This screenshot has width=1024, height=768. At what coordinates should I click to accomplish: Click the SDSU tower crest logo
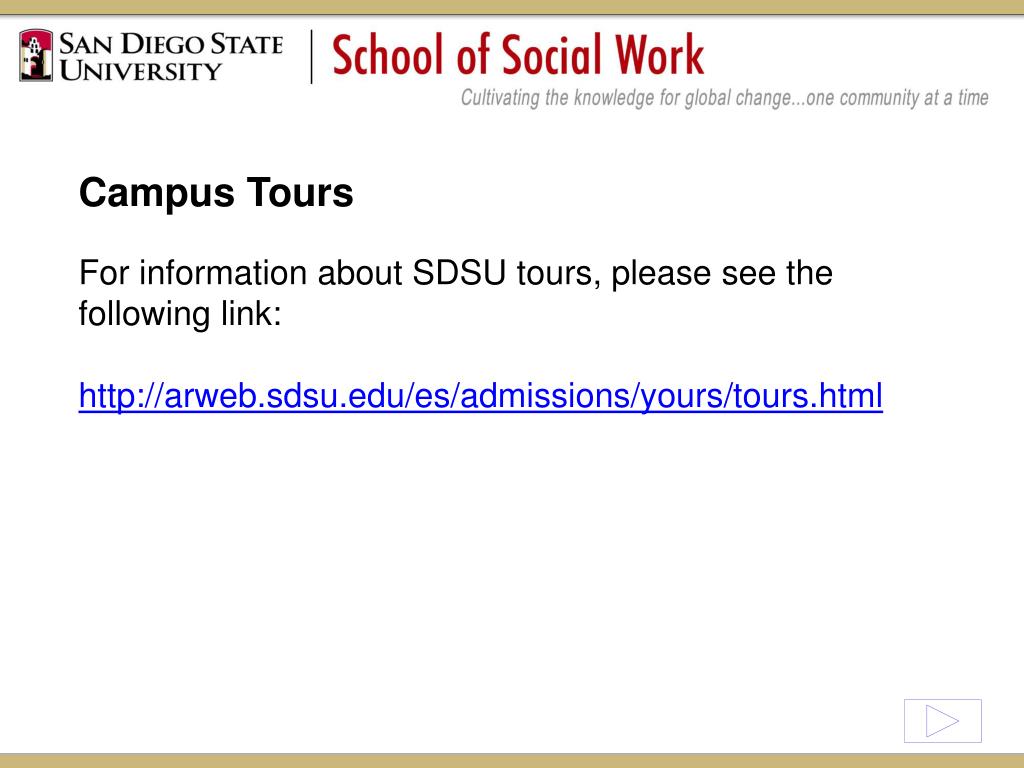[x=36, y=56]
